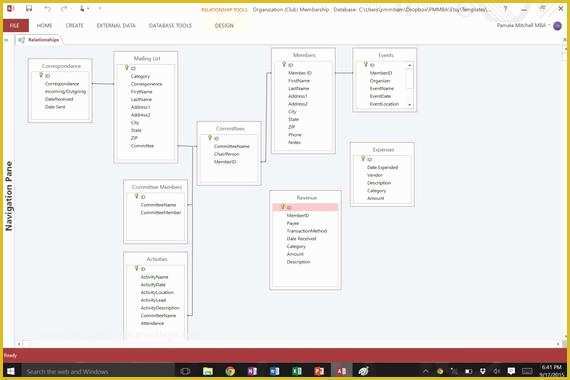Click the primary key icon in Expenses table

(363, 159)
